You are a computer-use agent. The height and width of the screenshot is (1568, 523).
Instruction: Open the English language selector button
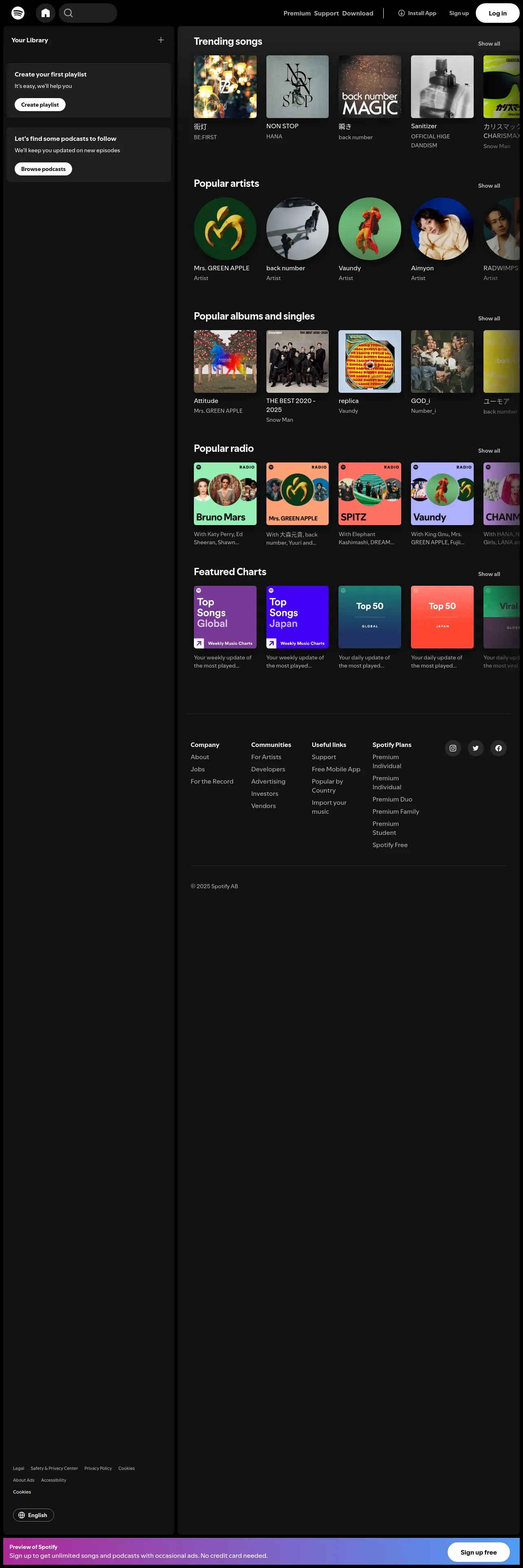pyautogui.click(x=33, y=1515)
